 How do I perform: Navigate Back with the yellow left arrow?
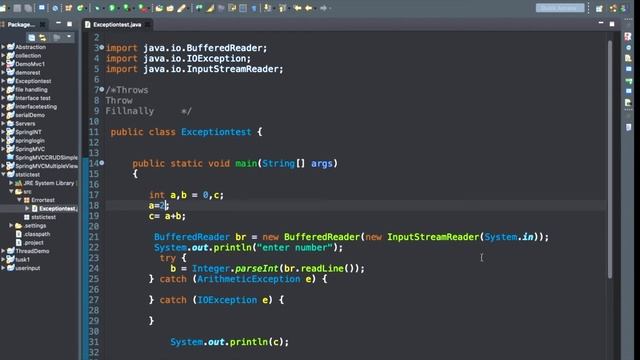(309, 8)
